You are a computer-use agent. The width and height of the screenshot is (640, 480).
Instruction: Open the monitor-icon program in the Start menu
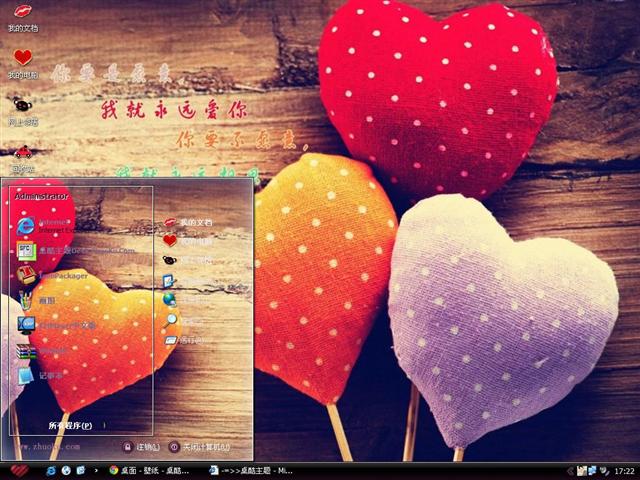(x=56, y=325)
